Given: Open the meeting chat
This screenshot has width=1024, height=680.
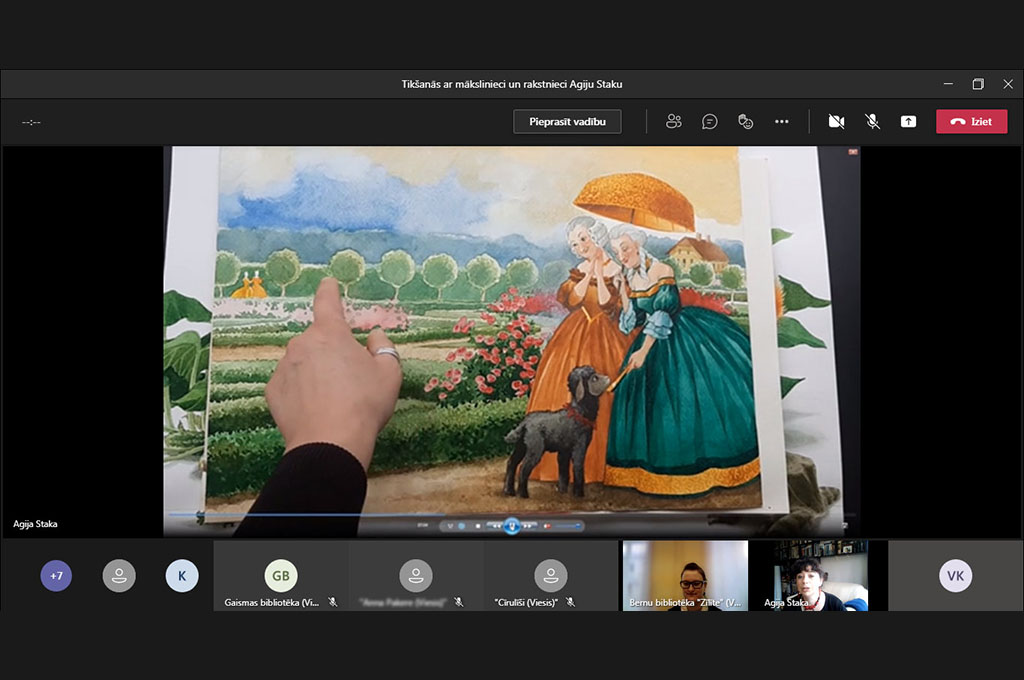Looking at the screenshot, I should (709, 121).
